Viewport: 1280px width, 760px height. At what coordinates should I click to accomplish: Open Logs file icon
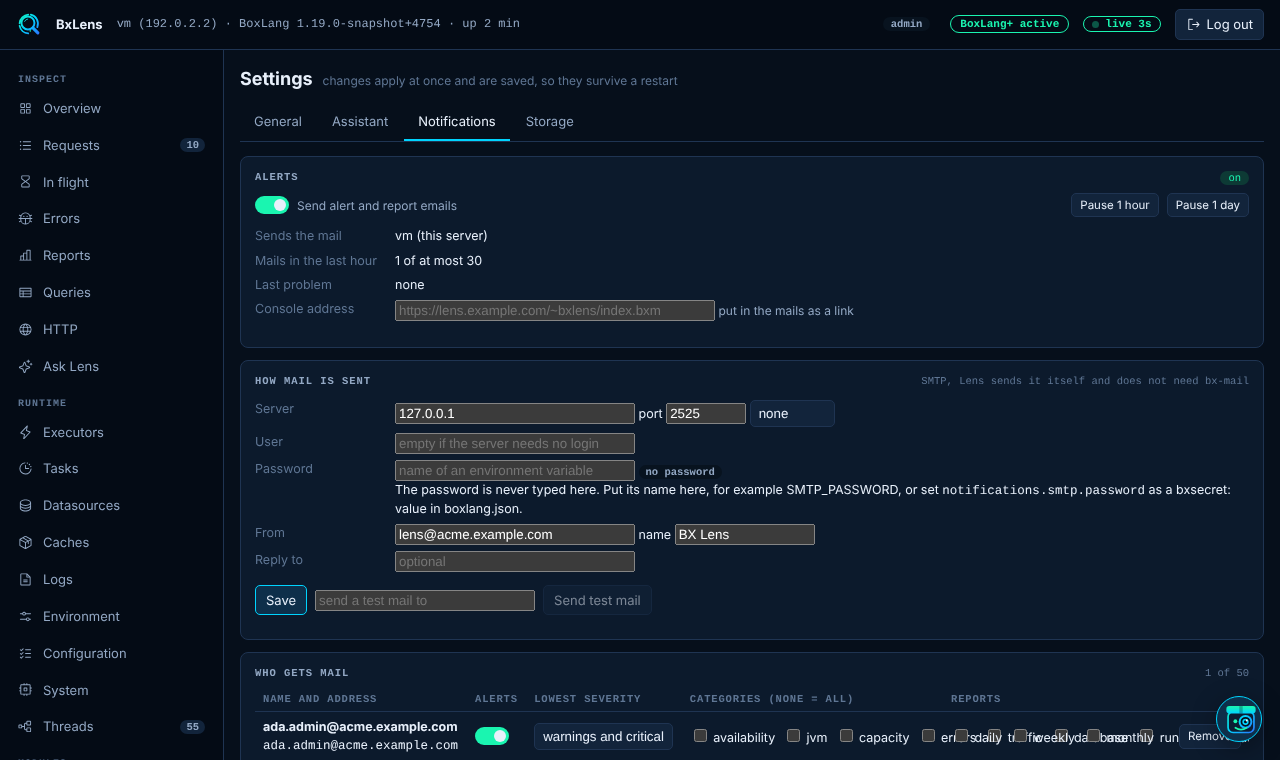[x=26, y=579]
